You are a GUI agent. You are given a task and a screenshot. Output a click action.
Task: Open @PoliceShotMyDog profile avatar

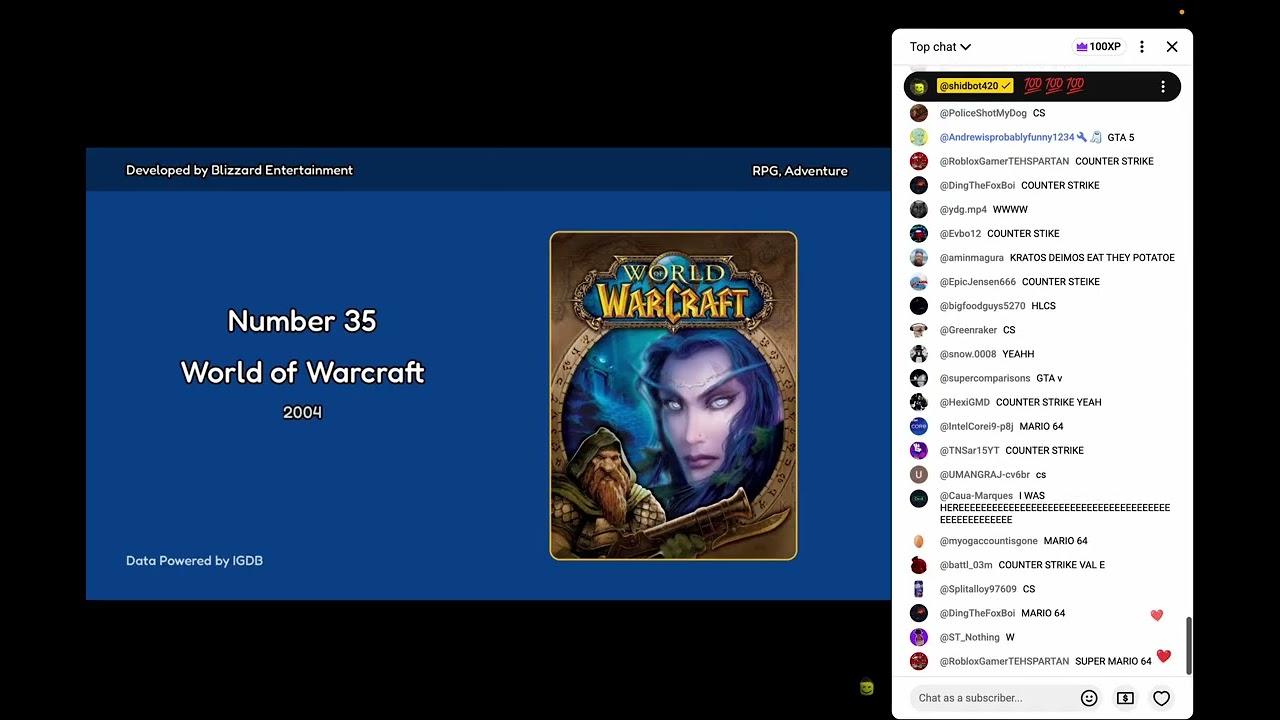pos(919,113)
